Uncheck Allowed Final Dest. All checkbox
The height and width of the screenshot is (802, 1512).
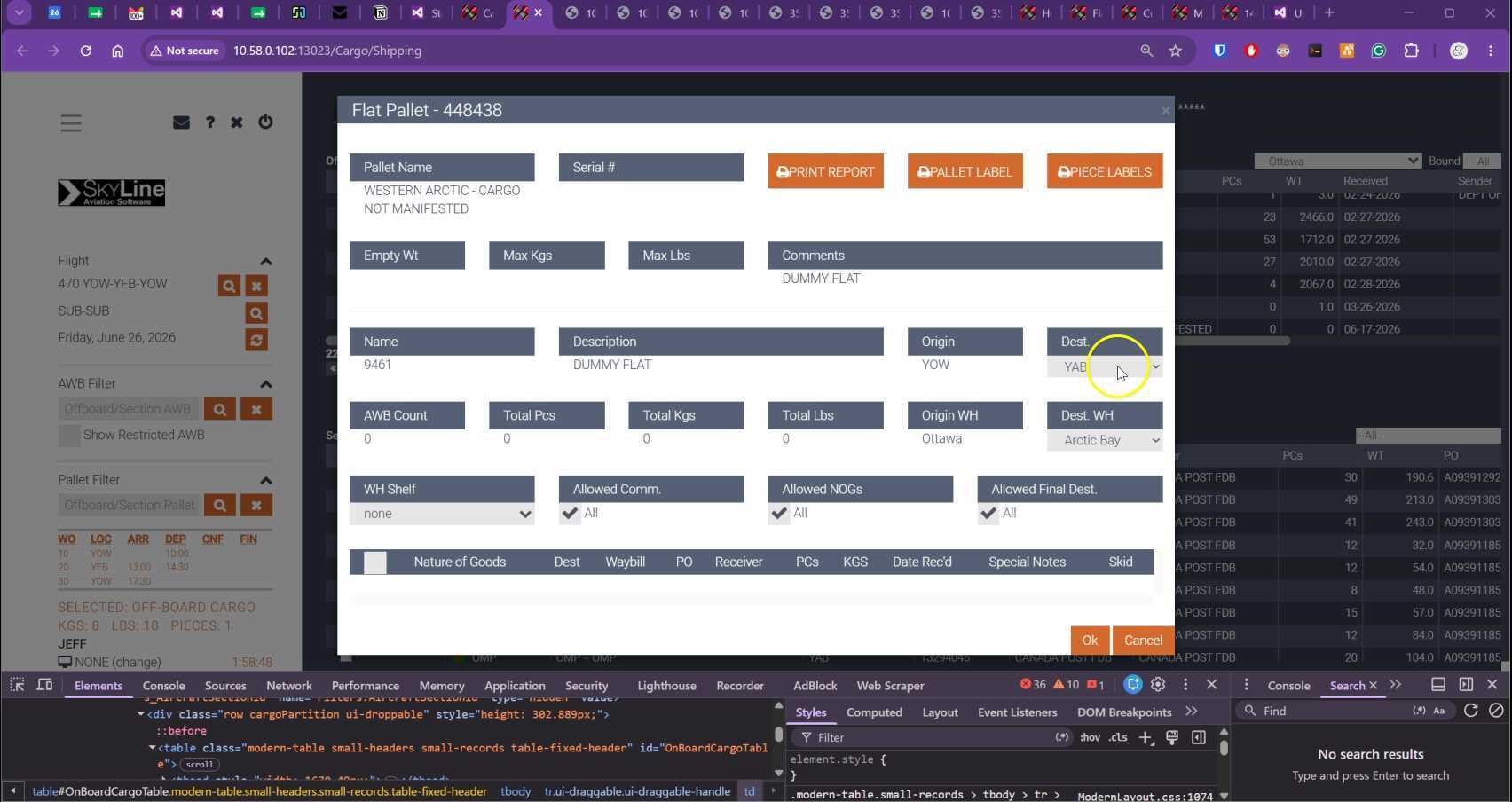tap(988, 514)
